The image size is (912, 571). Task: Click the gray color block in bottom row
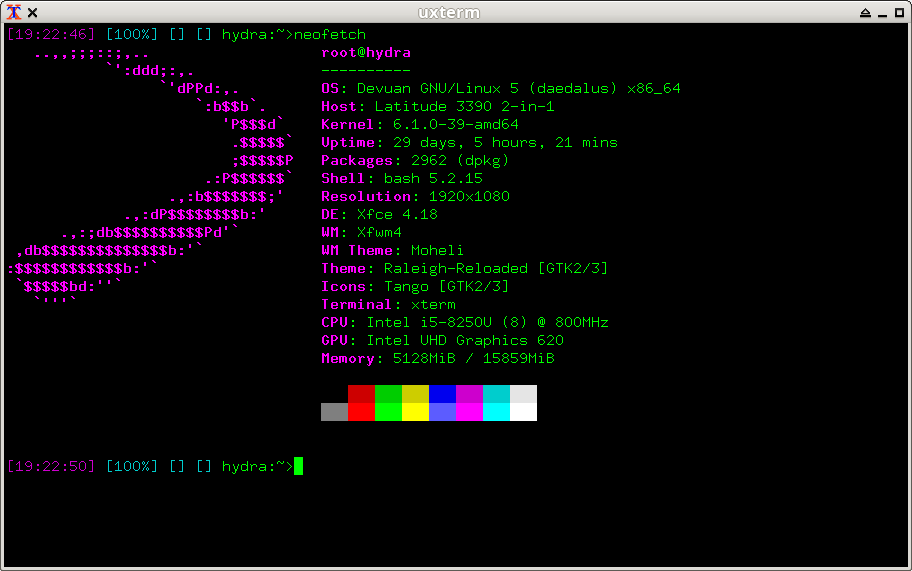click(x=334, y=412)
